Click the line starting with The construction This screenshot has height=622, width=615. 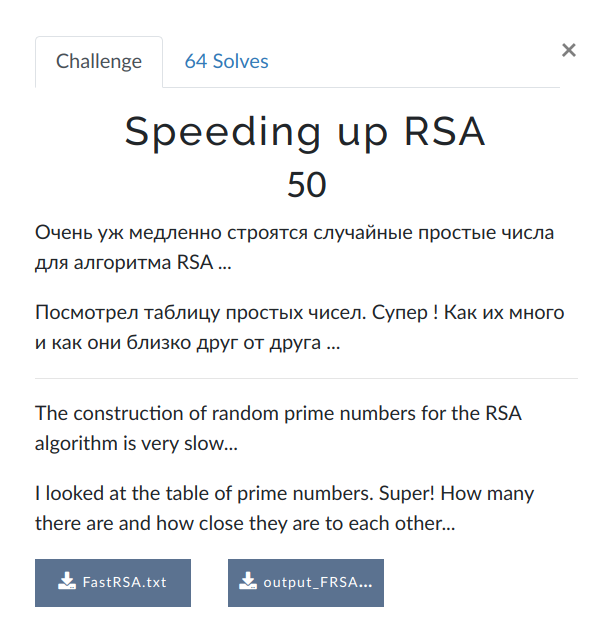point(278,413)
